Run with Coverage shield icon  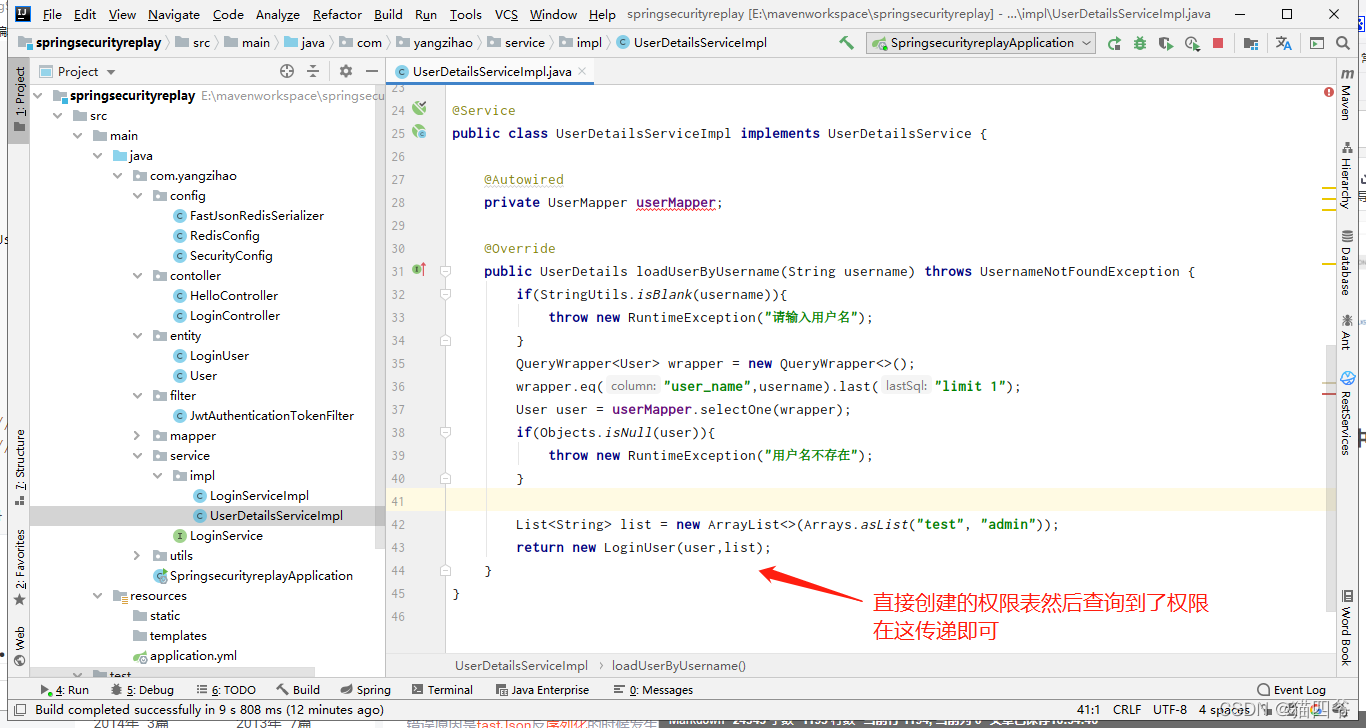[1166, 43]
